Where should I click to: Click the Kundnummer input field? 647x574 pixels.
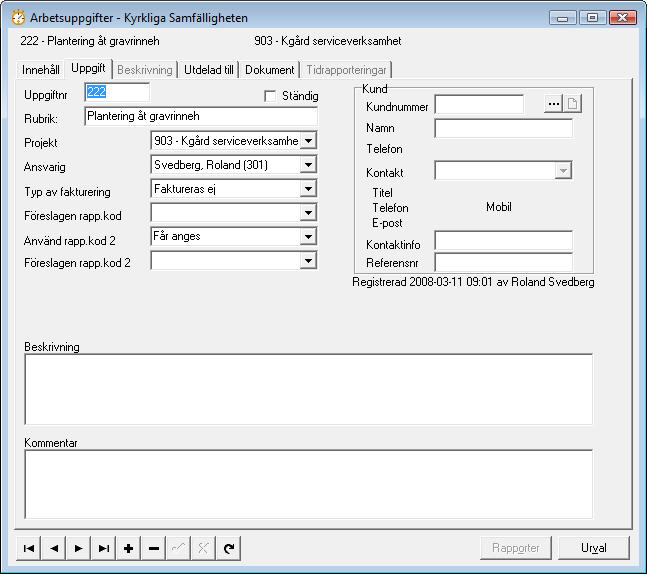(x=479, y=104)
